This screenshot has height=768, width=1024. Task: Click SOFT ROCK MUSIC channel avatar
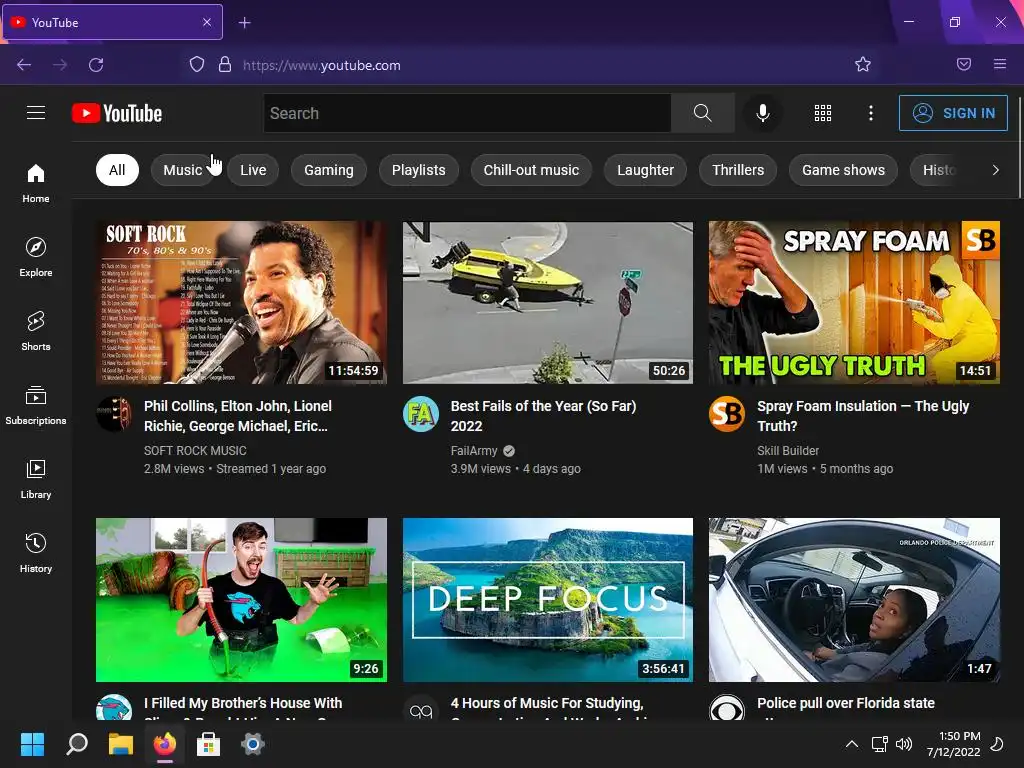click(114, 413)
